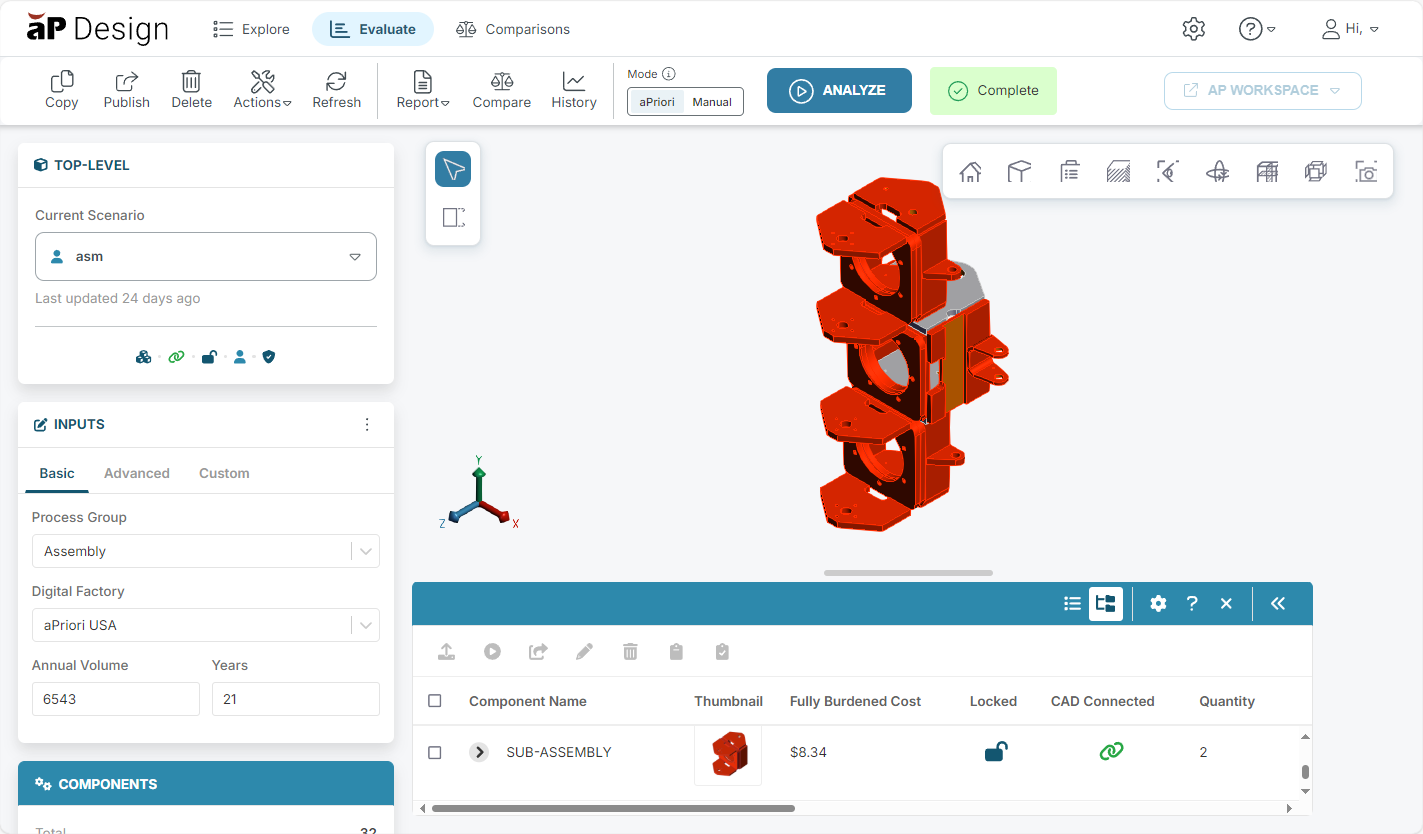This screenshot has width=1423, height=834.
Task: Select the Advanced inputs tab
Action: pos(137,473)
